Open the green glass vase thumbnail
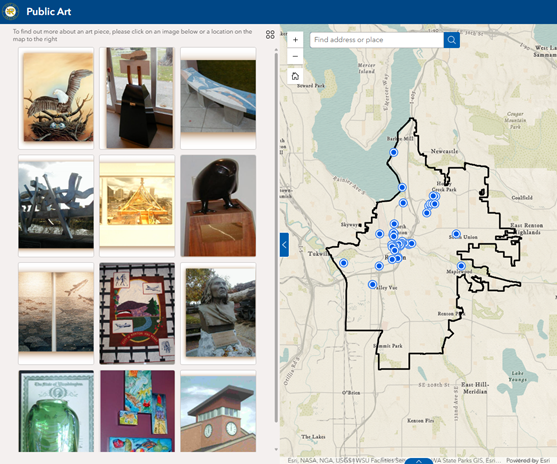 click(56, 411)
